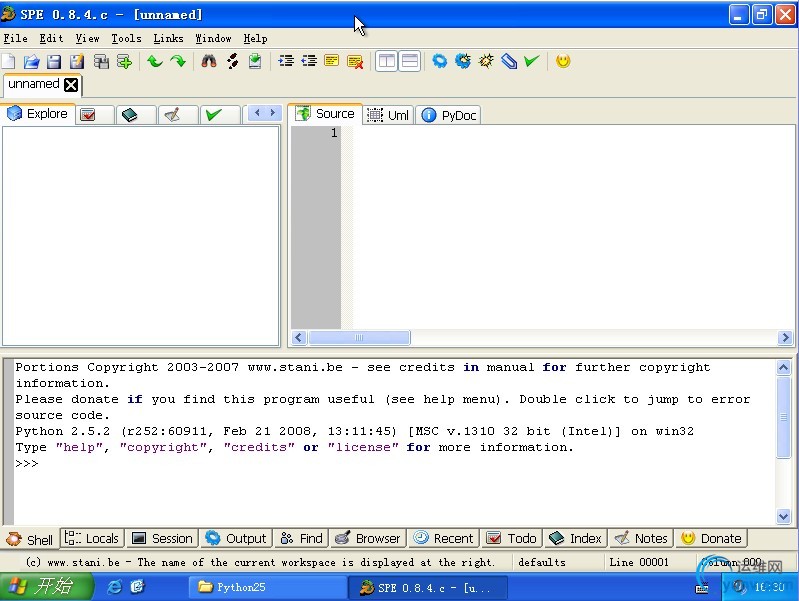Image resolution: width=799 pixels, height=601 pixels.
Task: Open the Browser bottom tab
Action: point(368,538)
